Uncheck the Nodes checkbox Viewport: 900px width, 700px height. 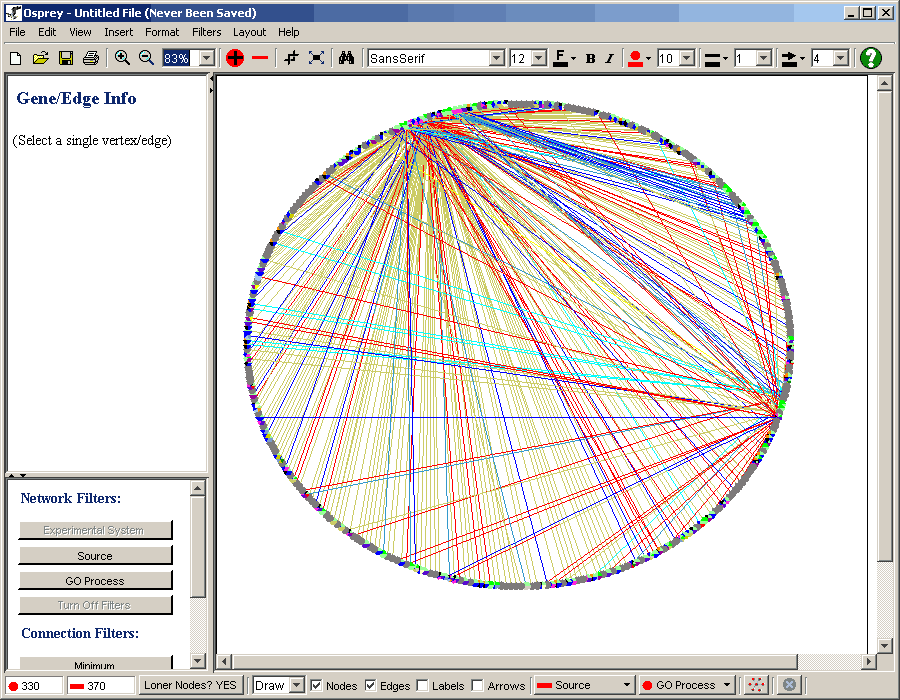click(316, 685)
